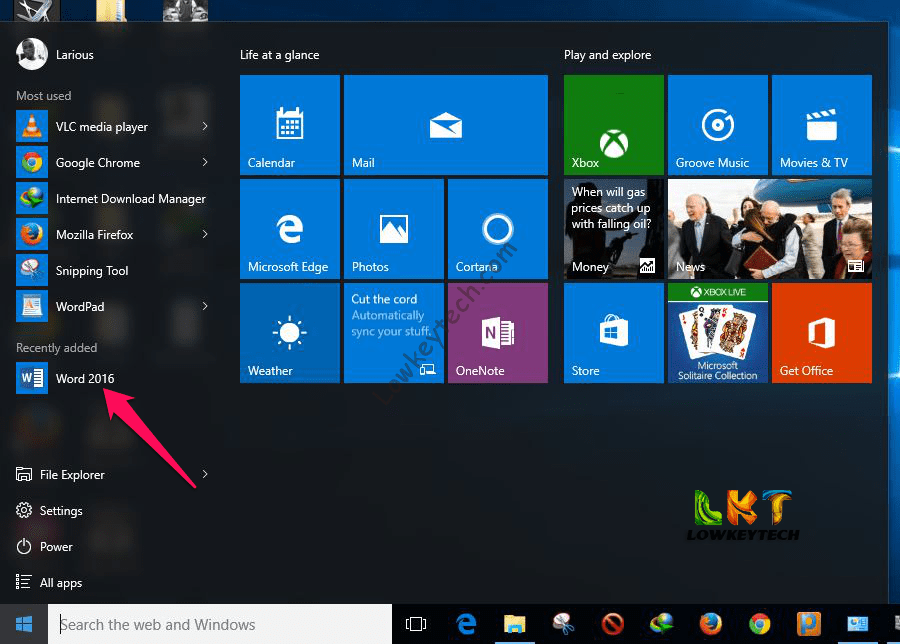Open the Money tile about gas prices
Screen dimensions: 900x644
pos(614,229)
